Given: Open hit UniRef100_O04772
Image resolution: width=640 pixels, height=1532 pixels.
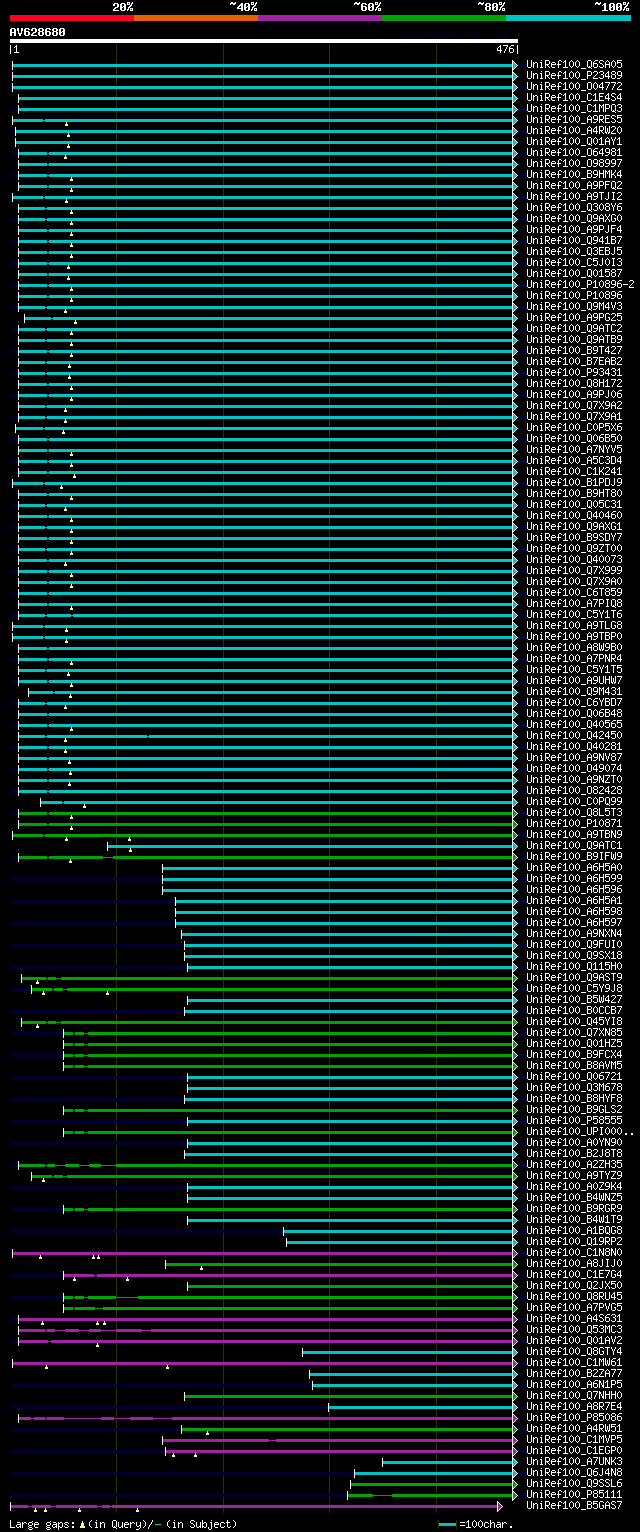Looking at the screenshot, I should click(574, 86).
